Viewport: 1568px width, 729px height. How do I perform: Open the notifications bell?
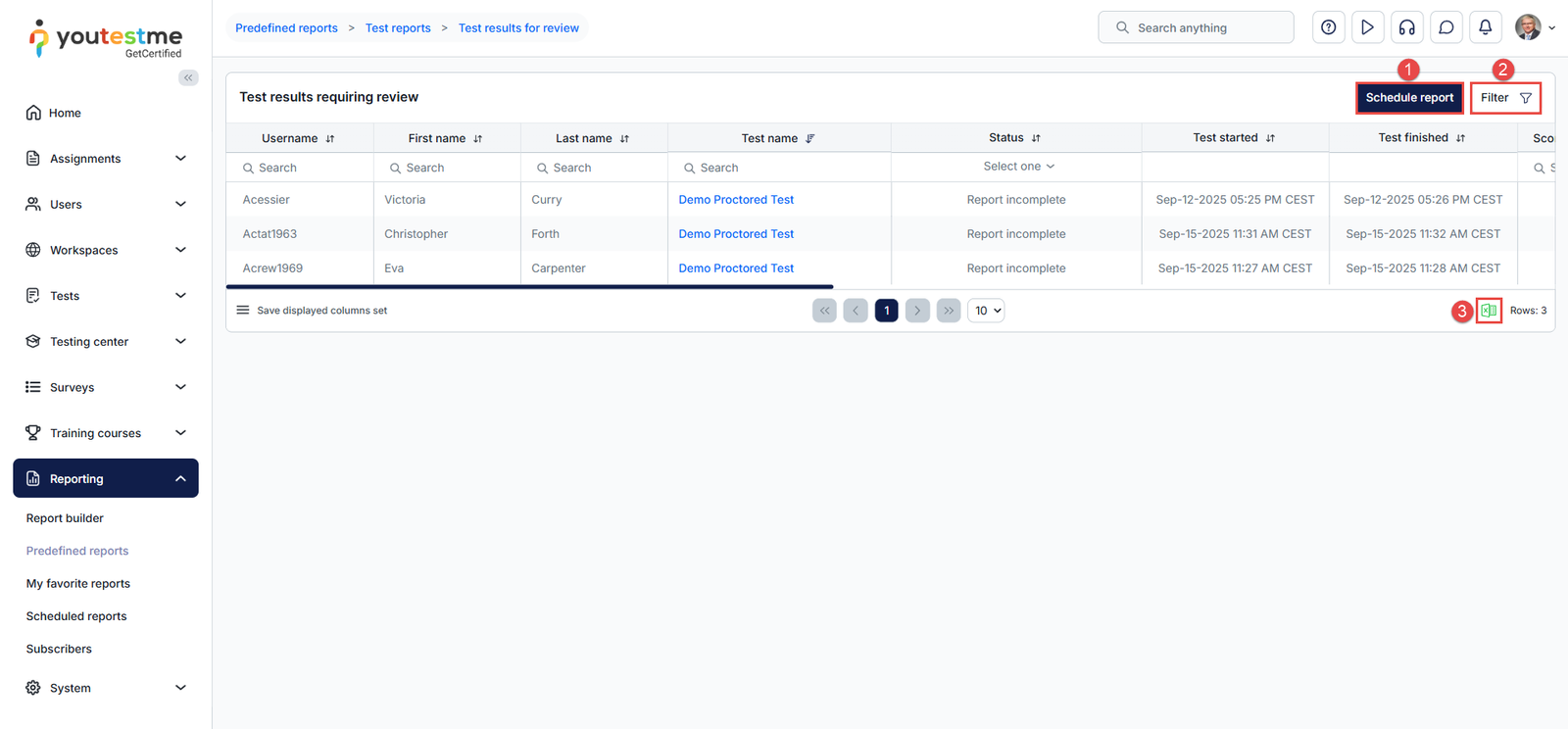point(1485,27)
